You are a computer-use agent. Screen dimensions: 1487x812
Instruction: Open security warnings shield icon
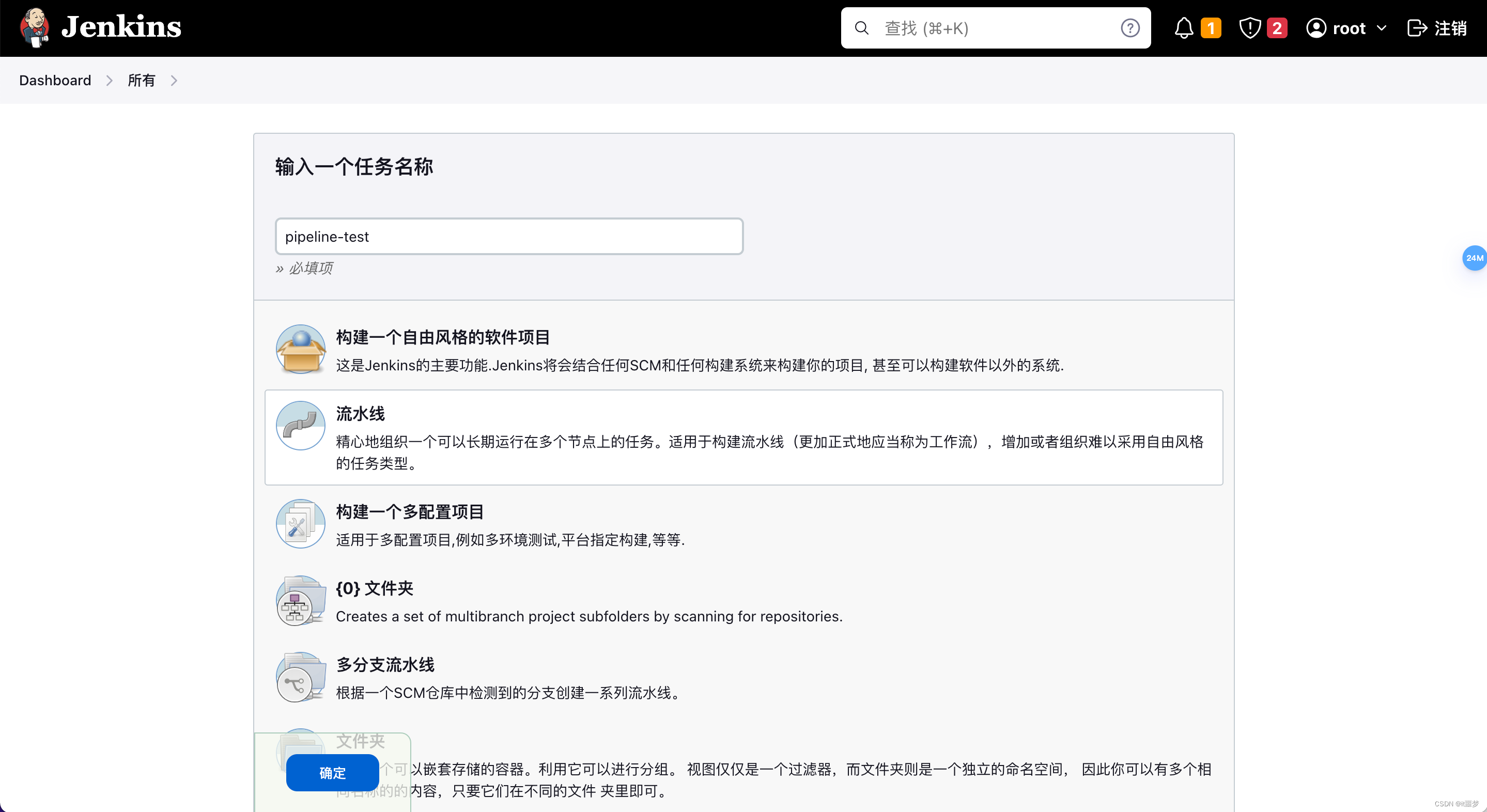[1250, 28]
